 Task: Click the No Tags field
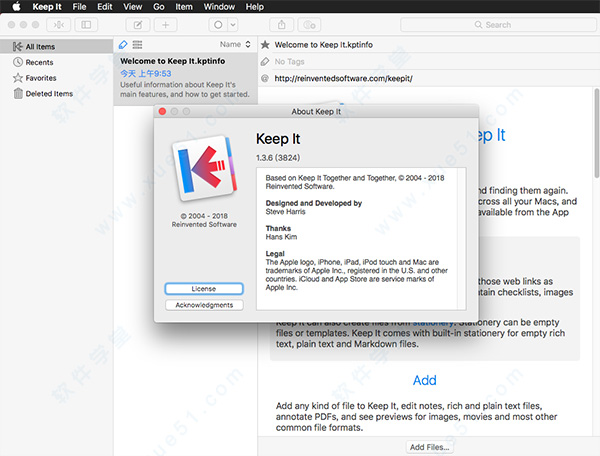tap(289, 62)
